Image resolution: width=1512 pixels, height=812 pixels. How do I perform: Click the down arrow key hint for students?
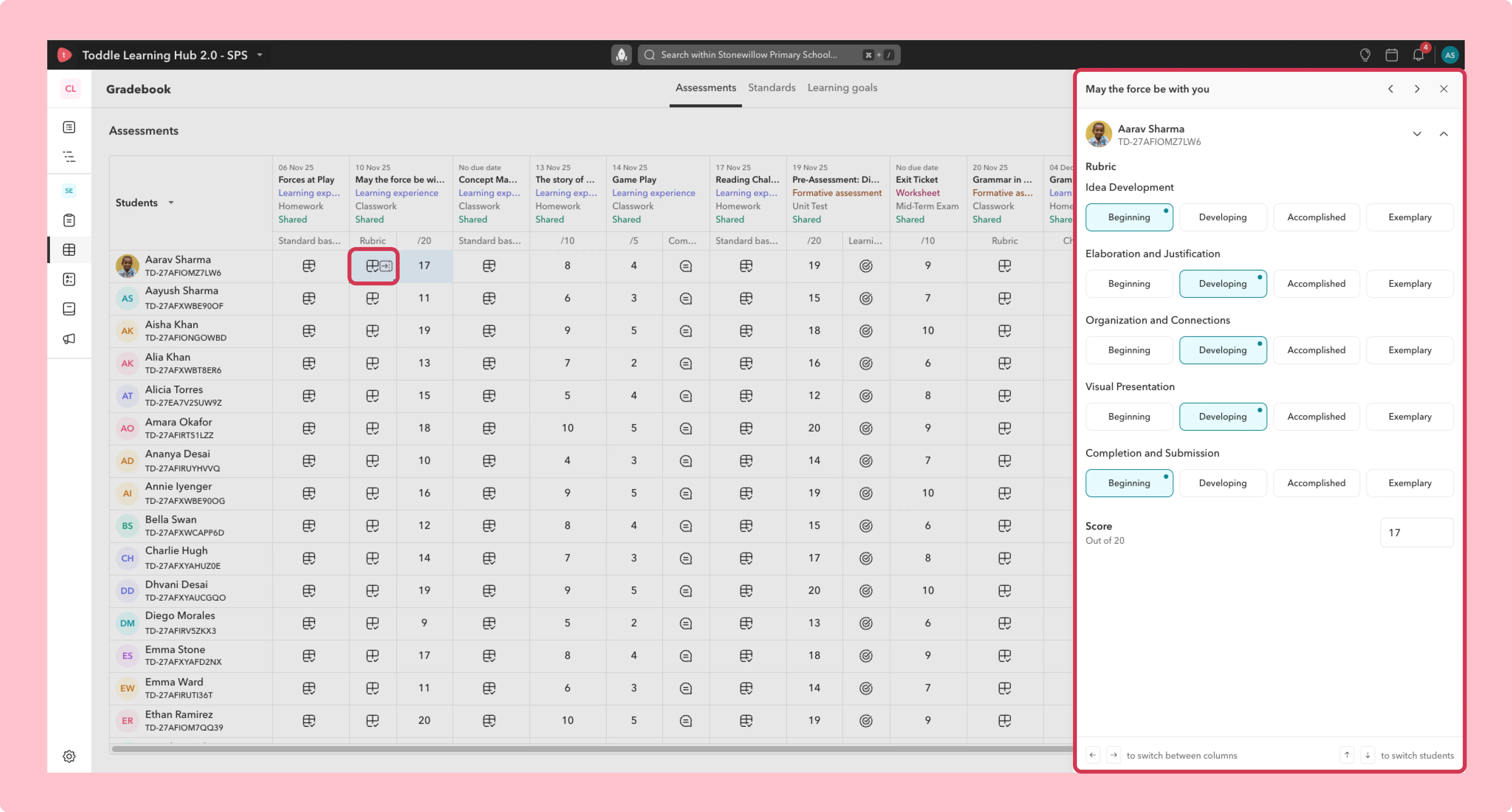coord(1368,755)
